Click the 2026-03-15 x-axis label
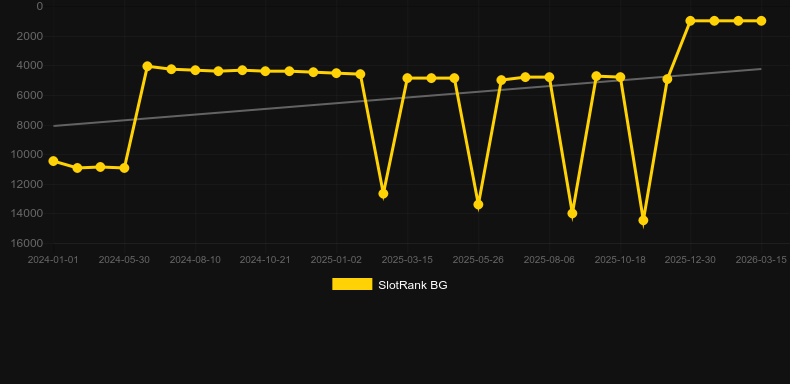 pyautogui.click(x=761, y=260)
